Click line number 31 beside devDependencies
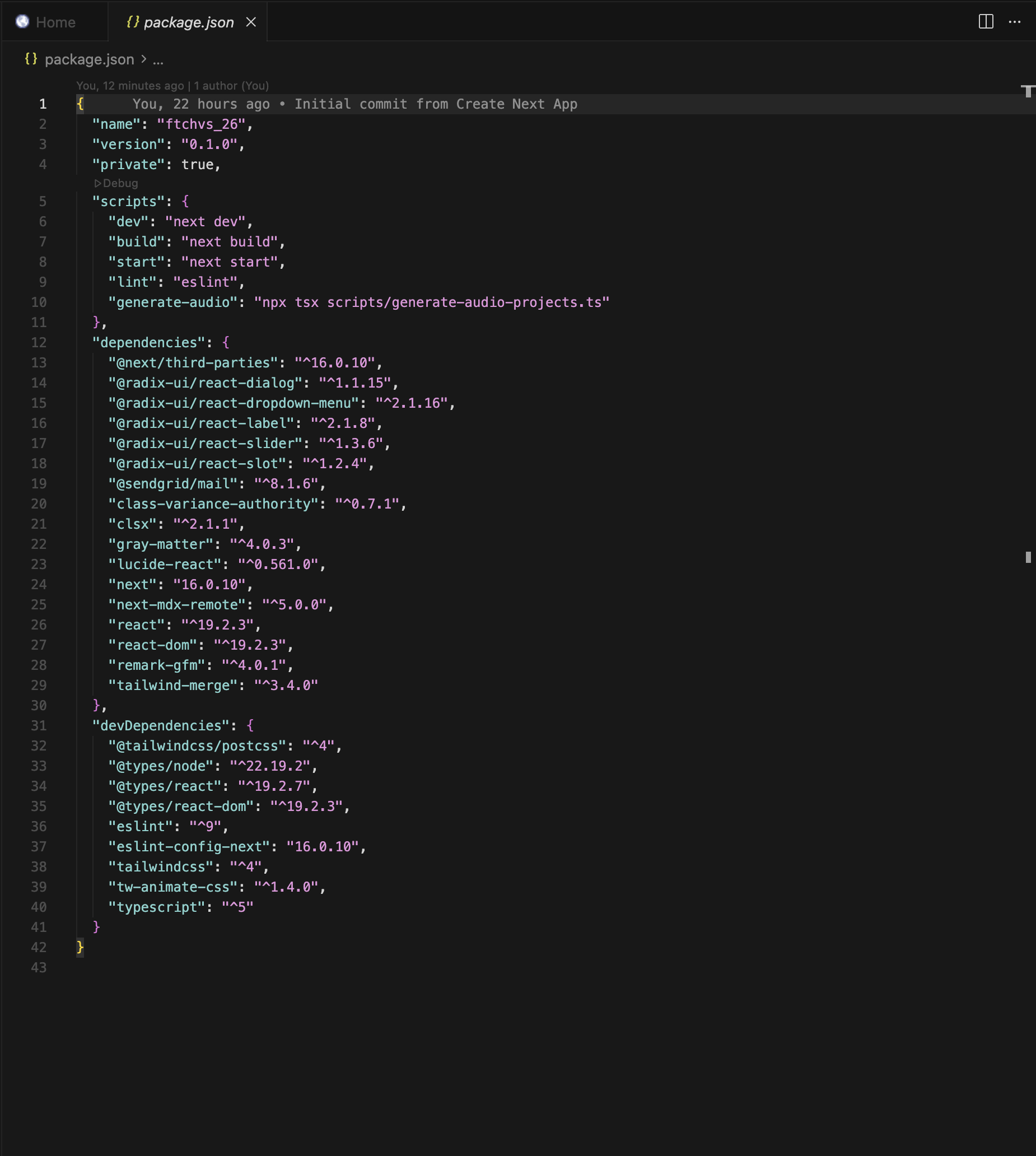1036x1156 pixels. [39, 726]
